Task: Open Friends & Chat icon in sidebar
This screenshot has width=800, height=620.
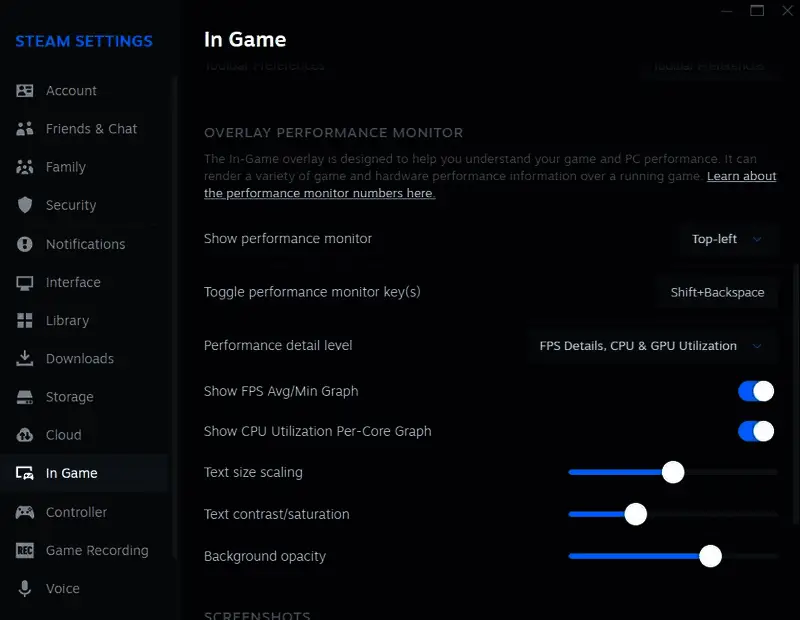Action: click(25, 129)
